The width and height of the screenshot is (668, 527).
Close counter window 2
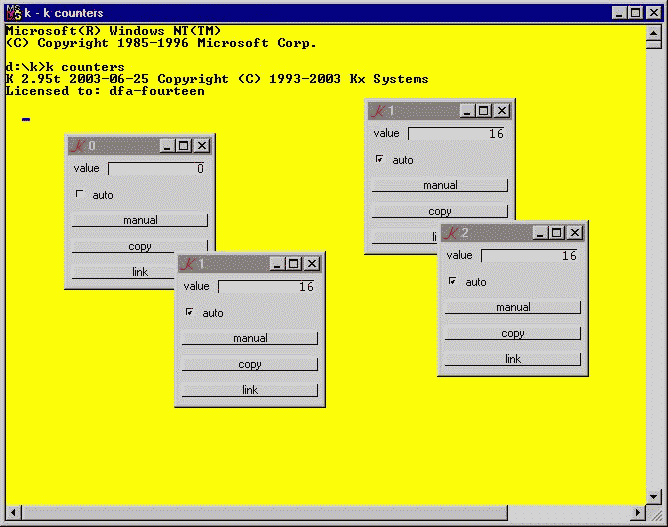tap(575, 233)
